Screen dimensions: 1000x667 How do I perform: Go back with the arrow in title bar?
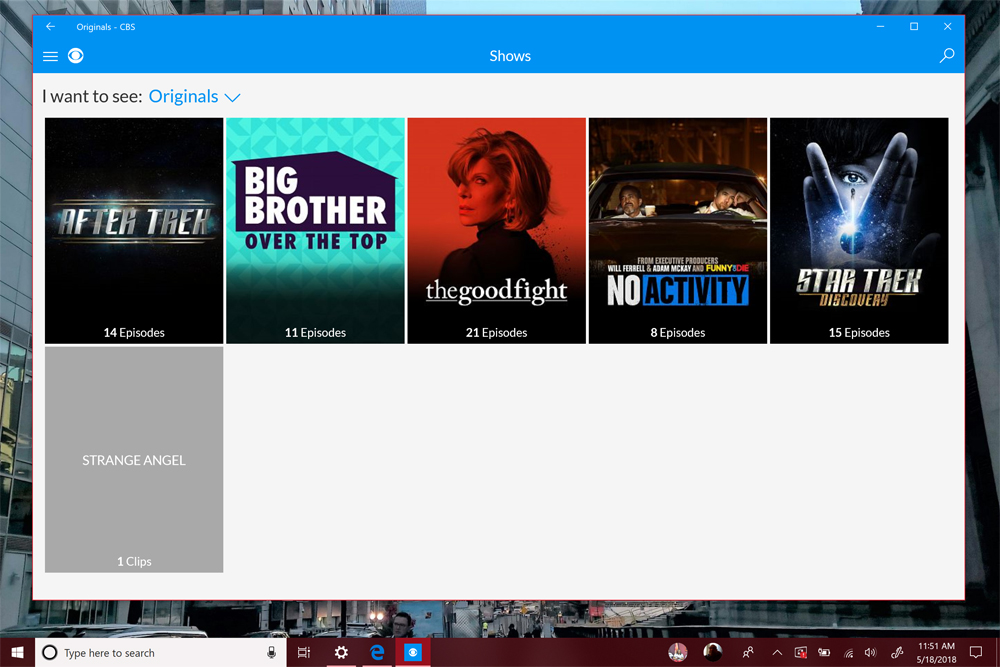[x=50, y=26]
